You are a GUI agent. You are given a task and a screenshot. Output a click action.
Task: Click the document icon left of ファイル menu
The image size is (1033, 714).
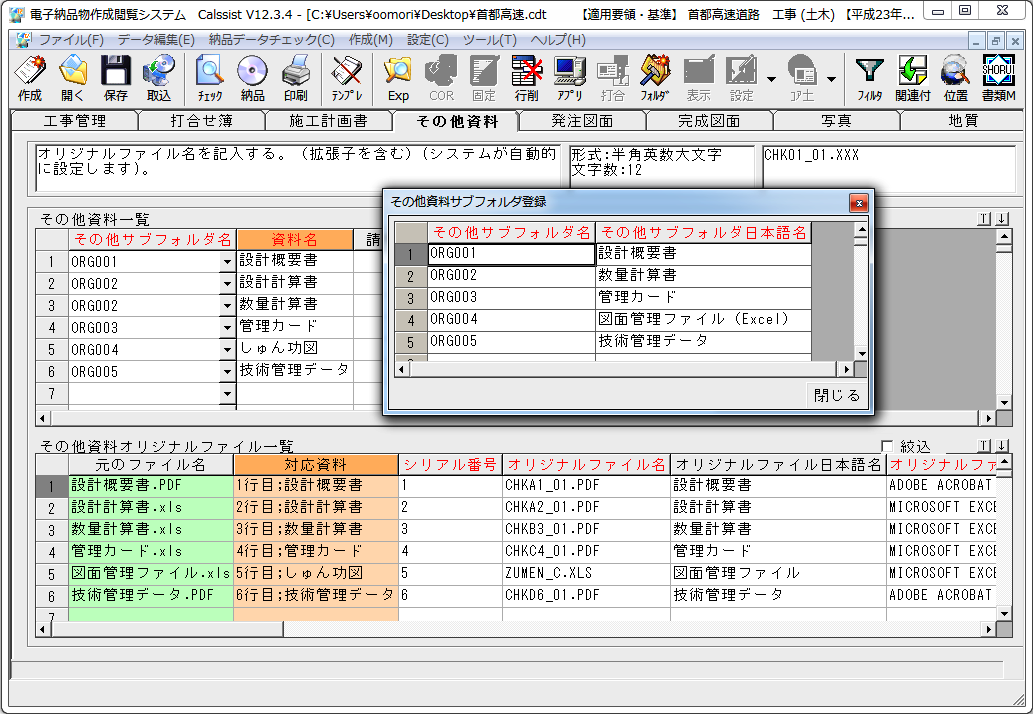(24, 40)
